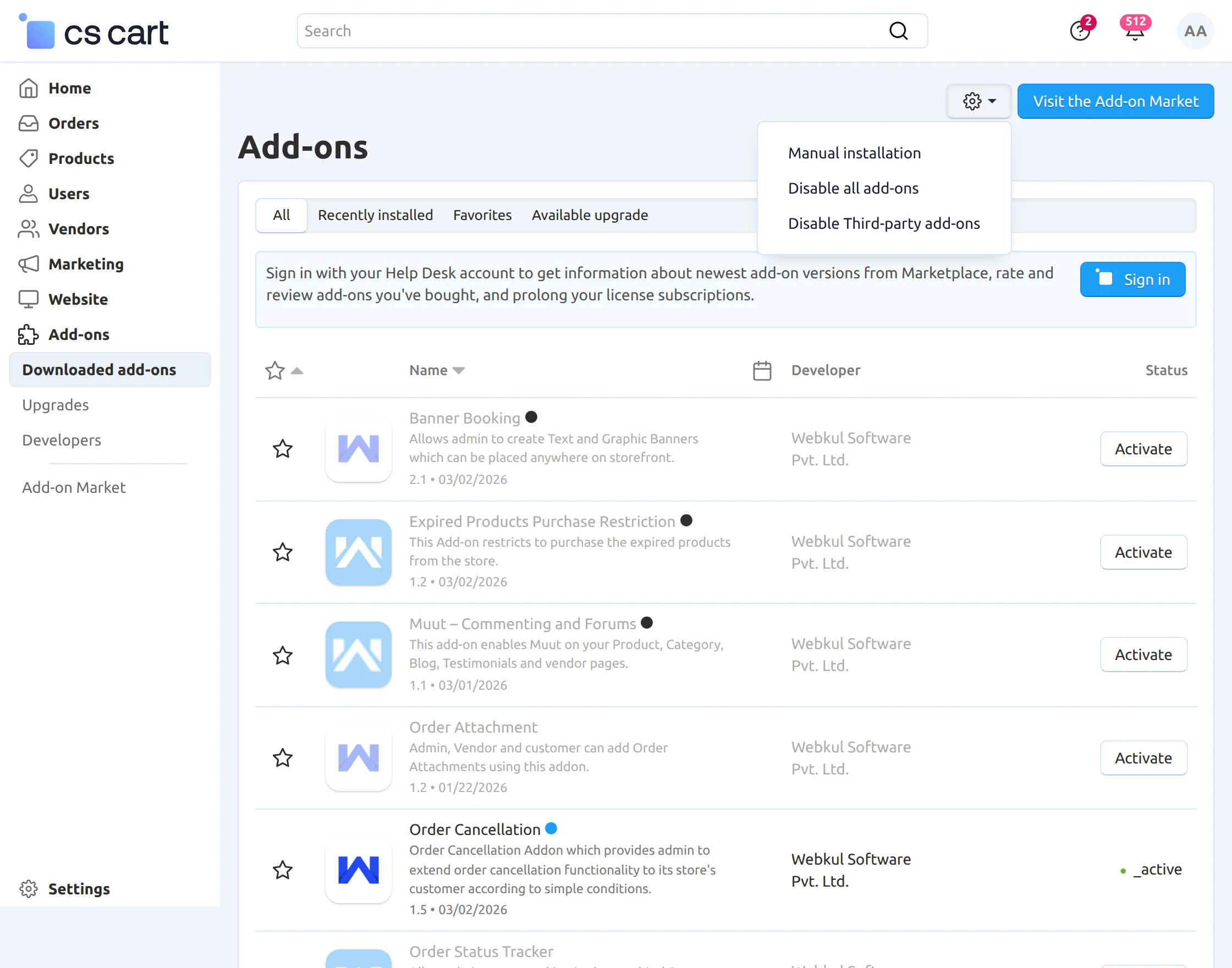Star the Order Cancellation add-on
The width and height of the screenshot is (1232, 968).
(x=282, y=870)
